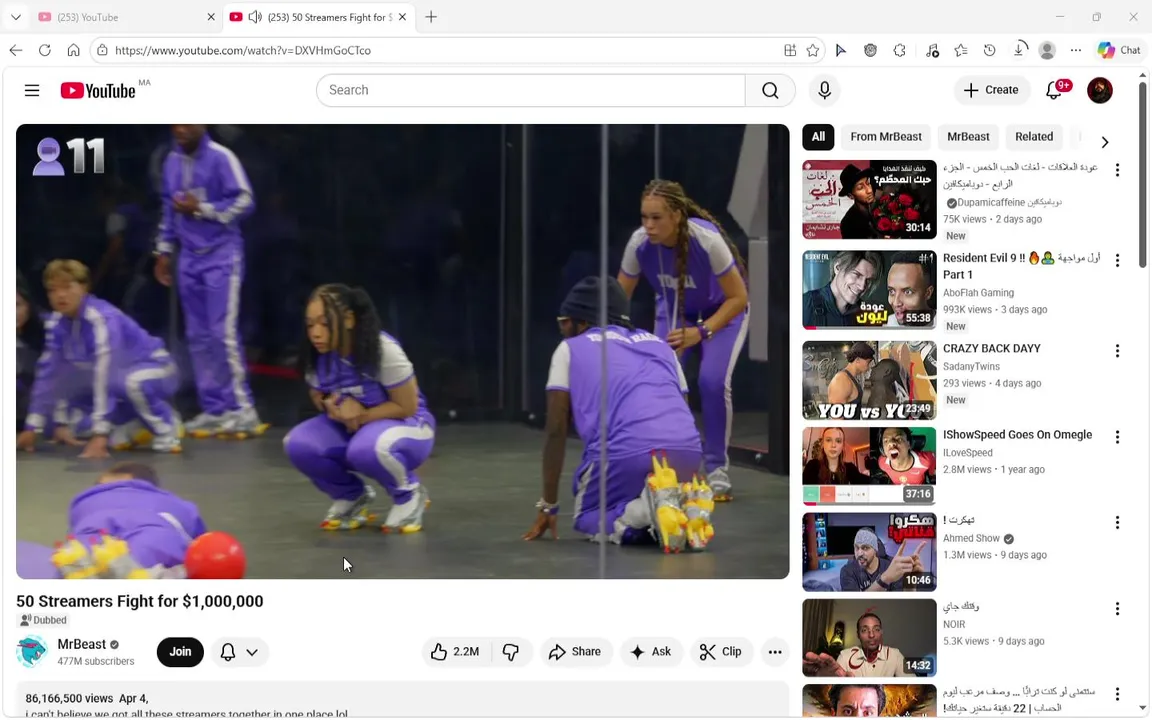Open the Ahmed Show 10:46 video thumbnail
The height and width of the screenshot is (720, 1152).
click(869, 552)
